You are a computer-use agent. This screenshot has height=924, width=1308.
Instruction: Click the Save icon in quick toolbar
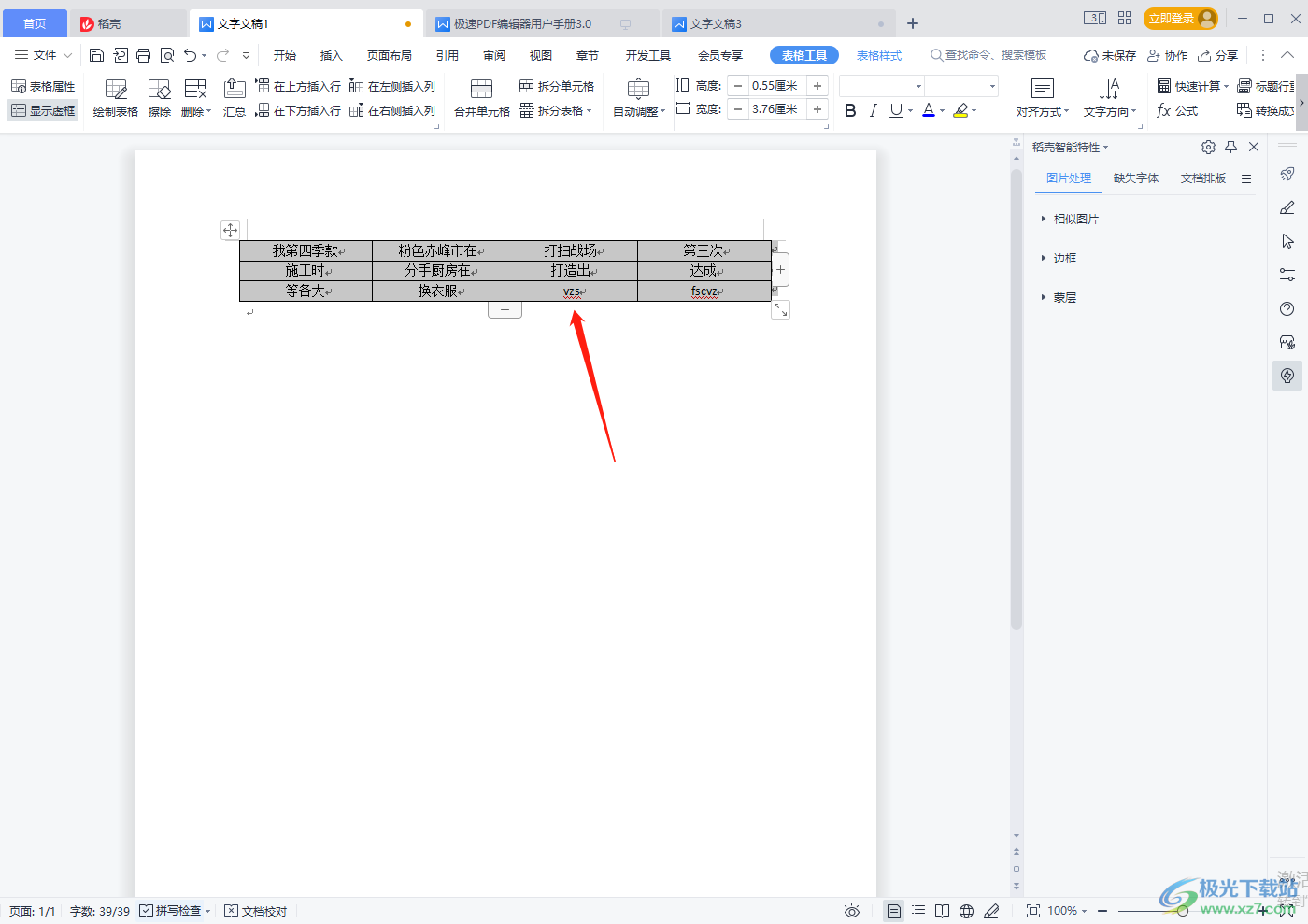pos(96,55)
